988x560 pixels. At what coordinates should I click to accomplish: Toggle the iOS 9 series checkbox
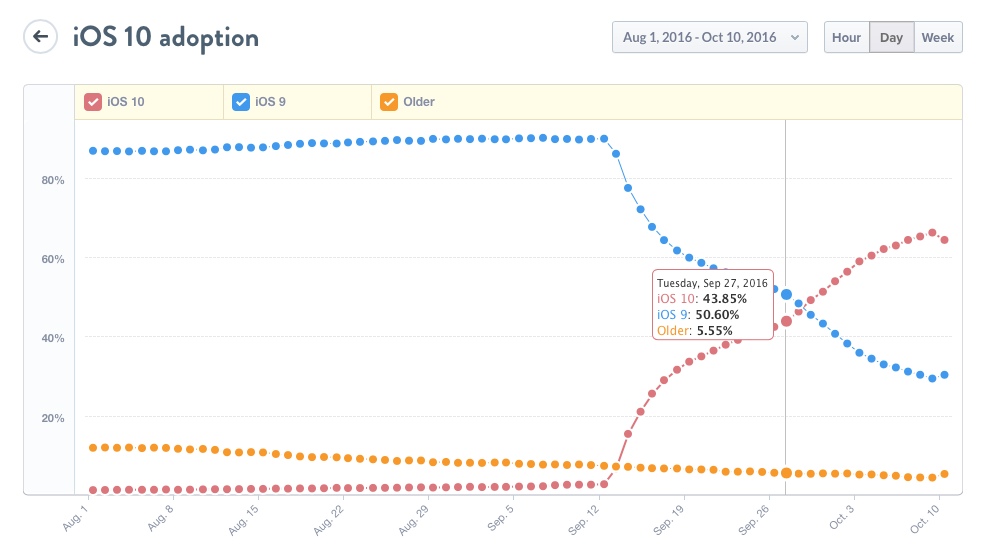(241, 102)
